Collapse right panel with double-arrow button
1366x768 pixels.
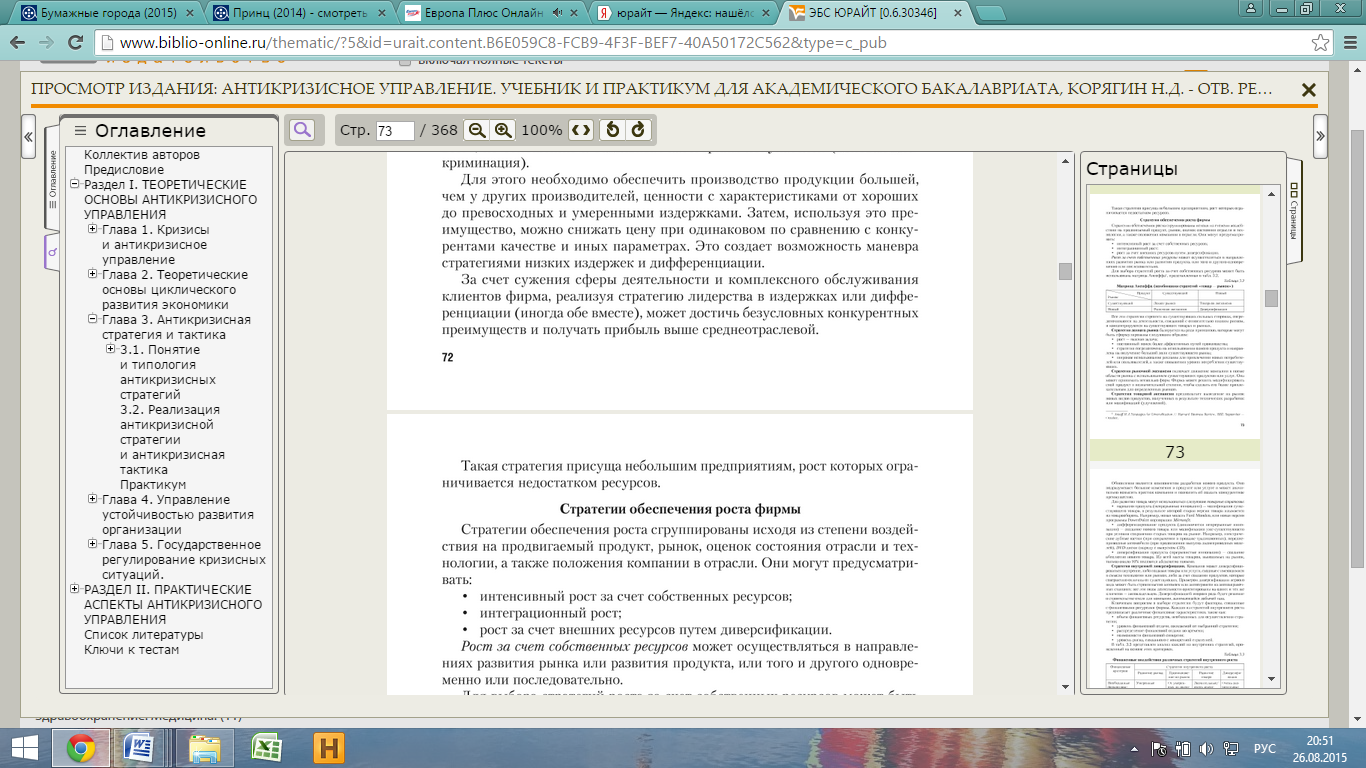point(1321,136)
